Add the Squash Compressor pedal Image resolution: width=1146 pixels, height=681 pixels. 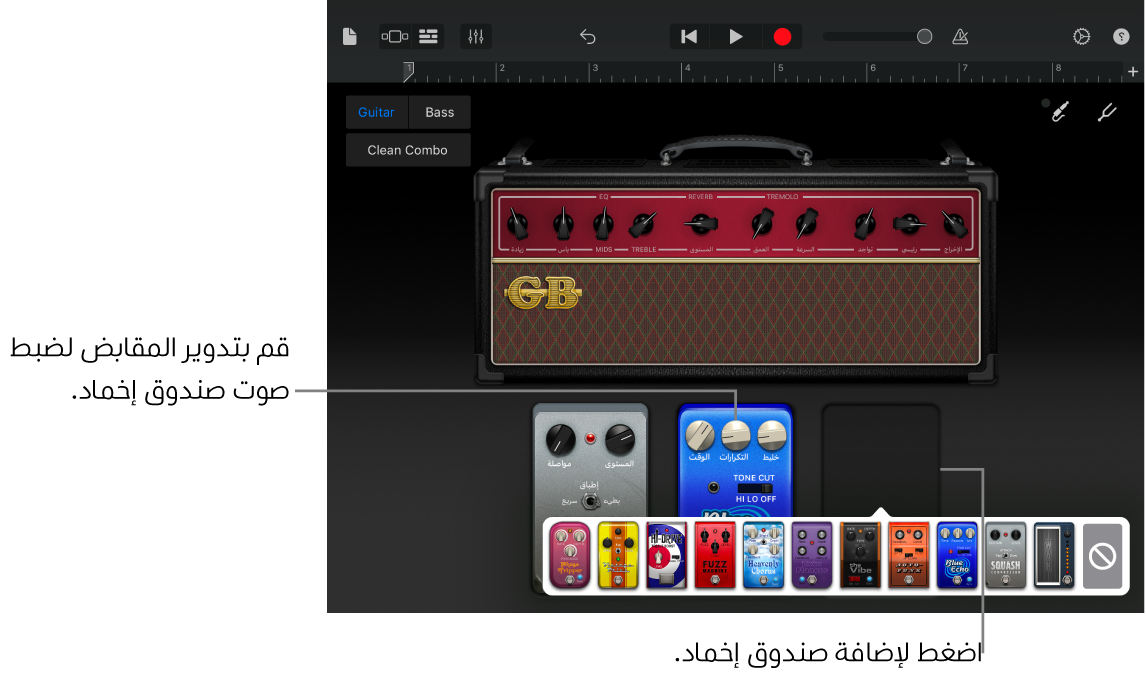[x=1006, y=555]
